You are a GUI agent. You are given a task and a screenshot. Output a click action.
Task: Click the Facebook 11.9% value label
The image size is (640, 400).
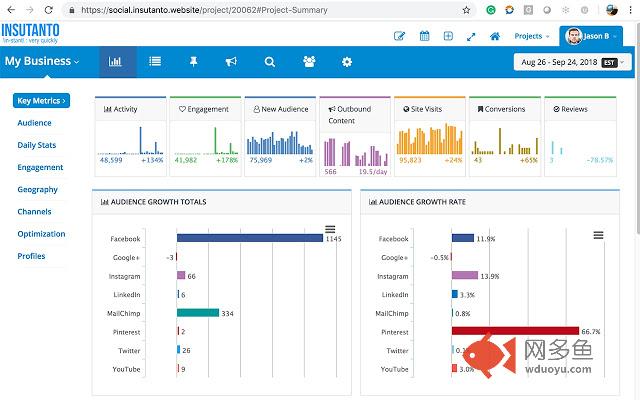pyautogui.click(x=486, y=239)
